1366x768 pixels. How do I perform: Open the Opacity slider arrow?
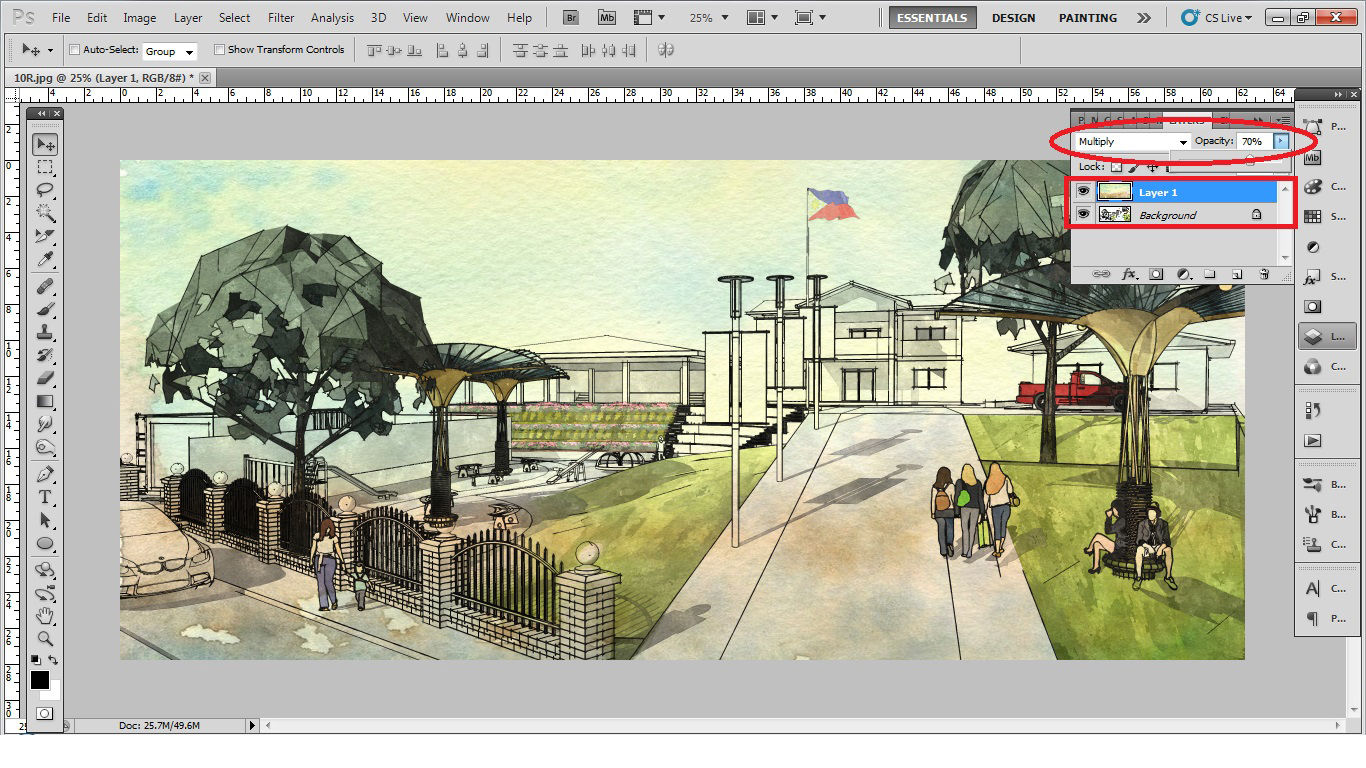pyautogui.click(x=1280, y=141)
